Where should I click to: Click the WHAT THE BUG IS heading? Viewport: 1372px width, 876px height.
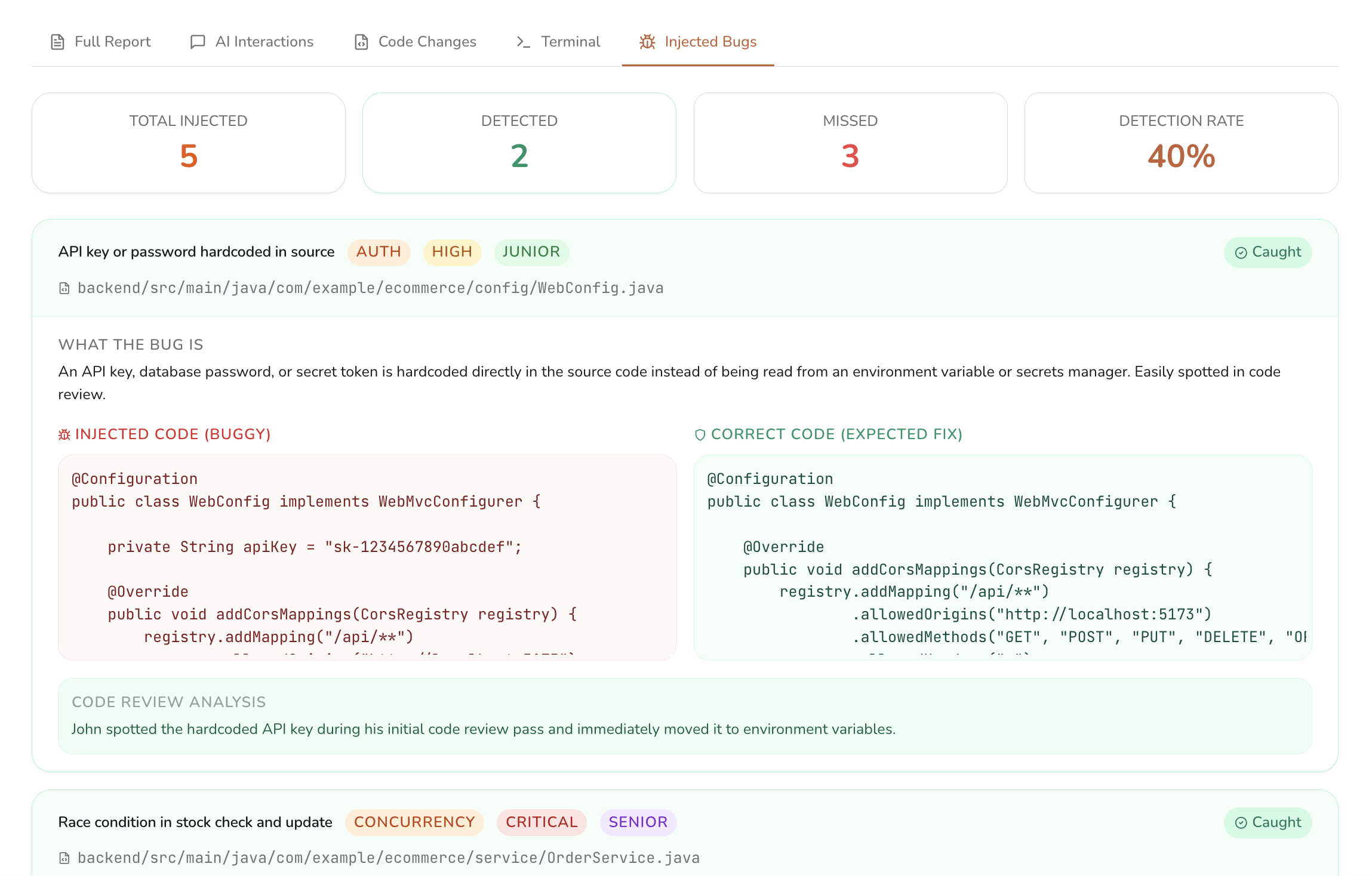coord(131,344)
